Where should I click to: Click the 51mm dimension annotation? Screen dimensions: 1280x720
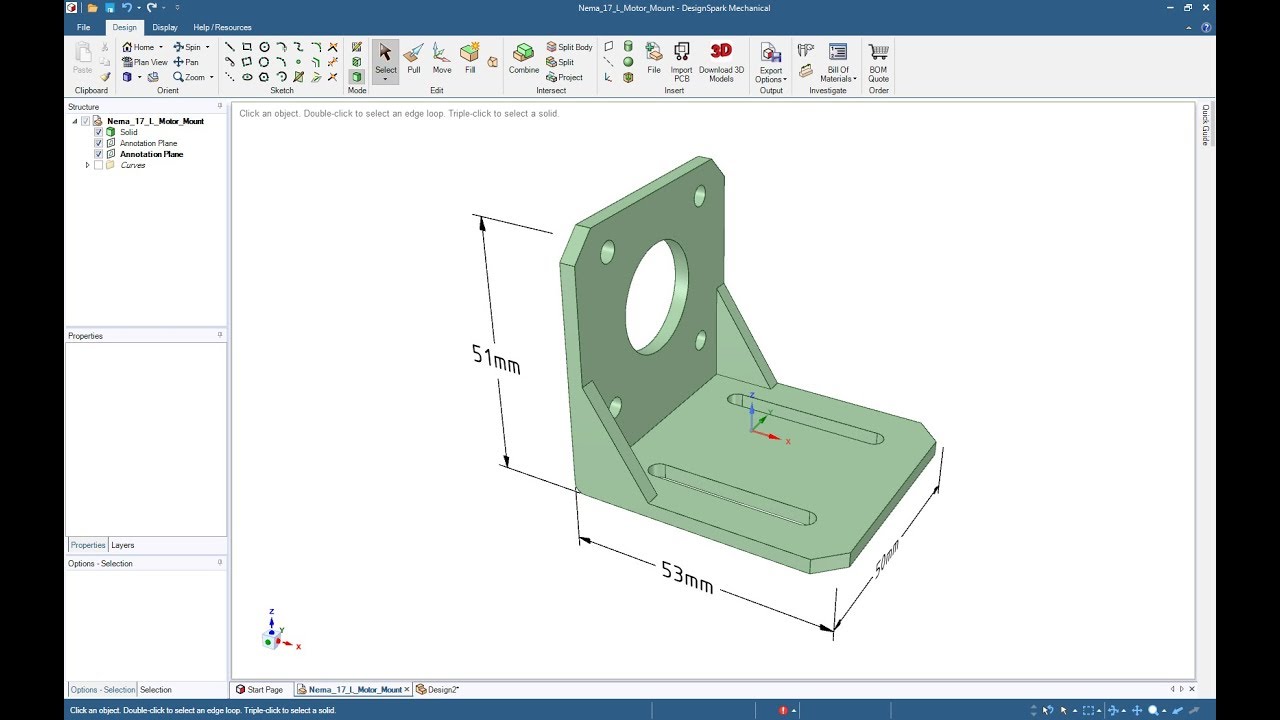pyautogui.click(x=496, y=358)
